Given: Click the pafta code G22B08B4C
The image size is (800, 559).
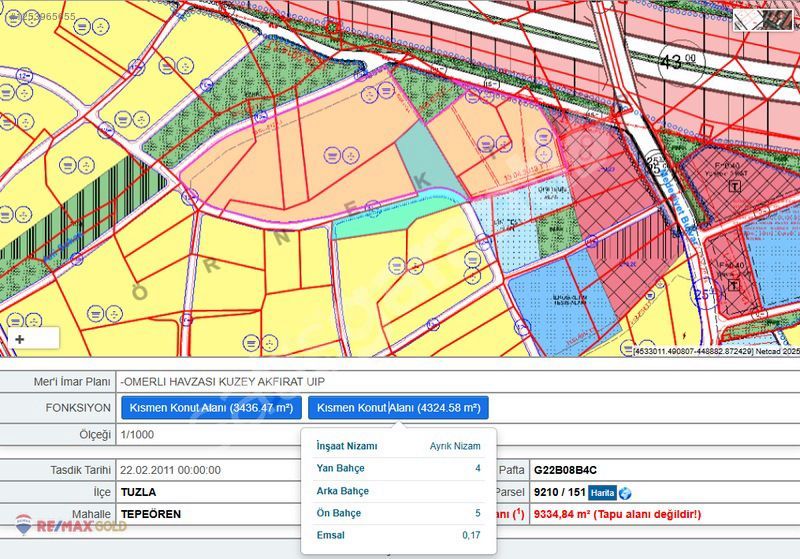Looking at the screenshot, I should click(x=568, y=470).
